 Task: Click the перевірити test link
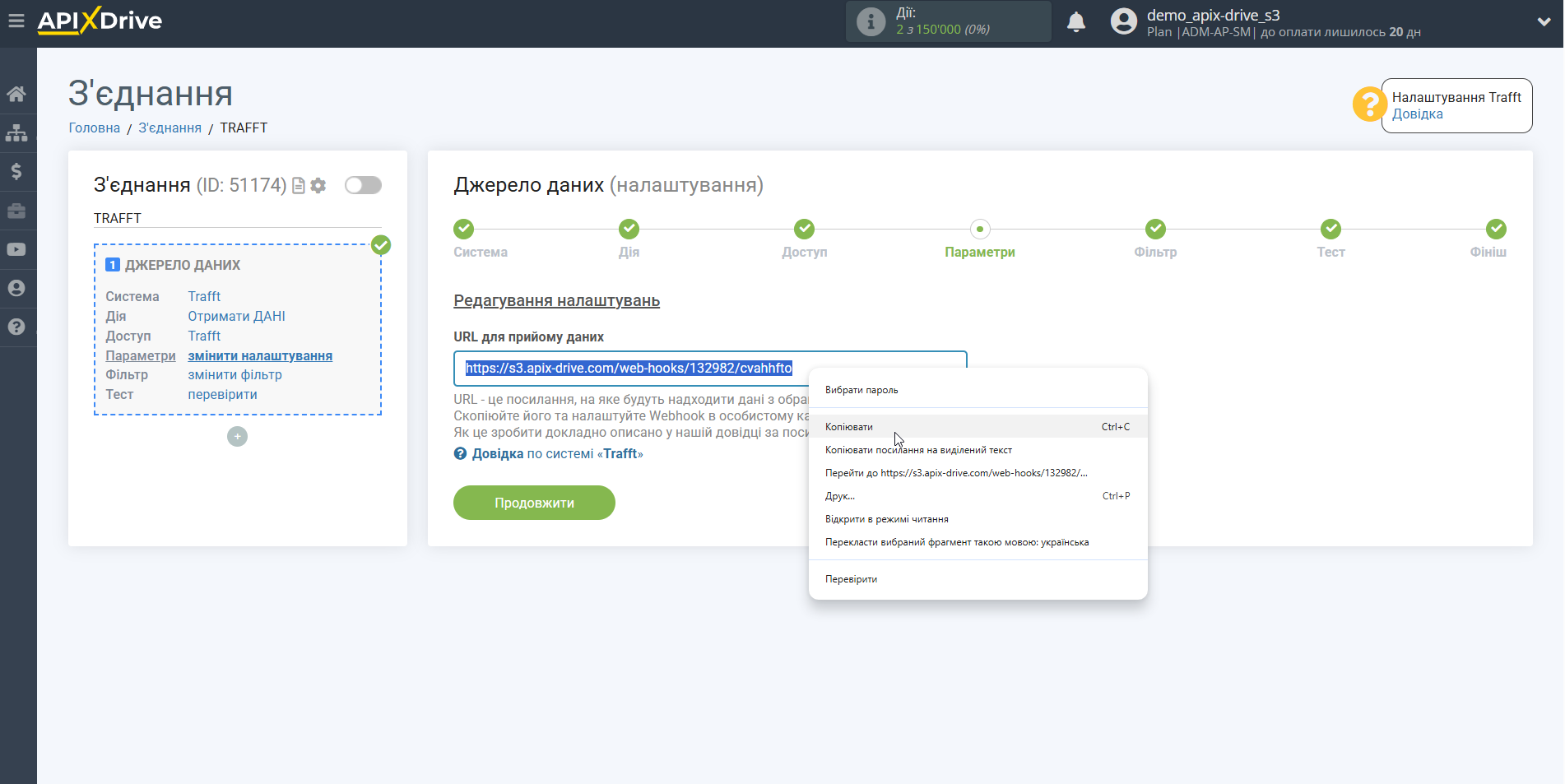pyautogui.click(x=222, y=394)
